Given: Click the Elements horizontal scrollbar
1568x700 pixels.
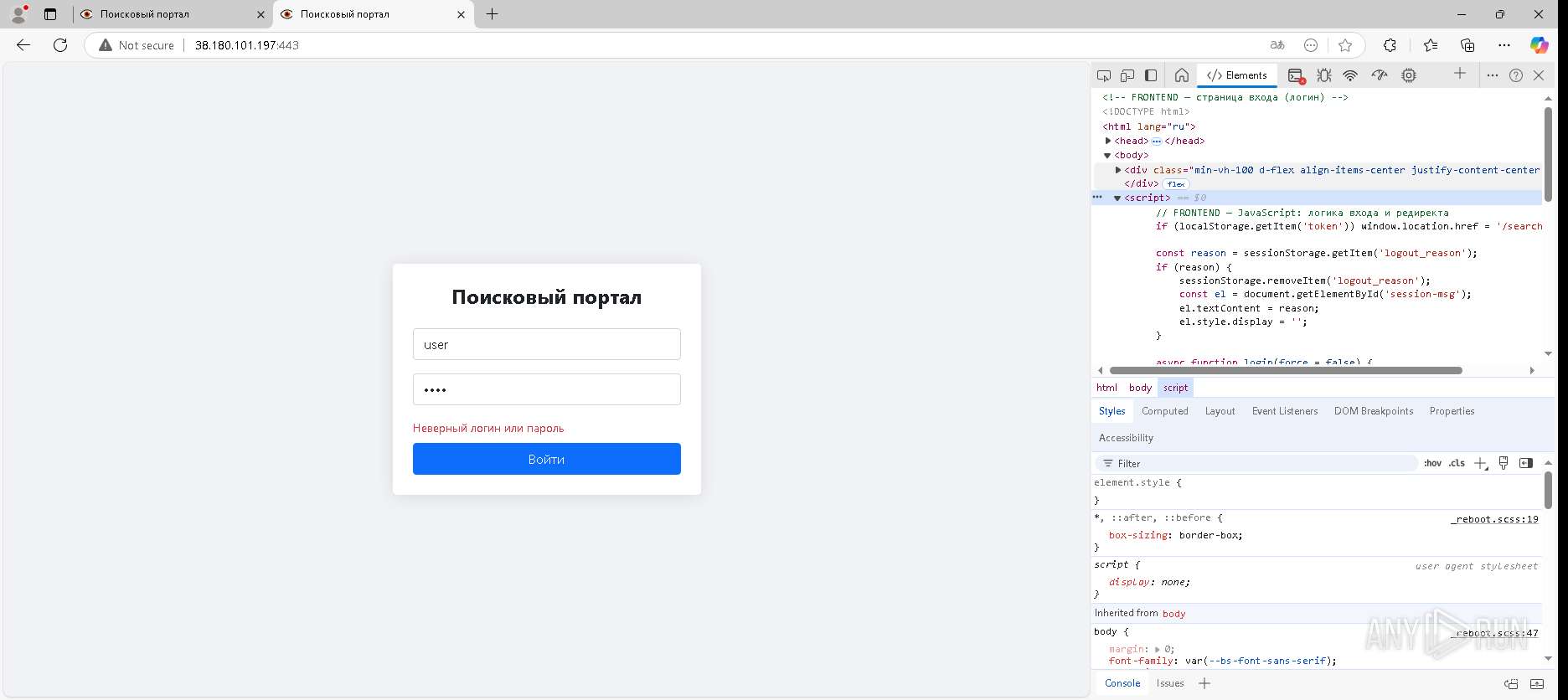Looking at the screenshot, I should tap(1286, 370).
